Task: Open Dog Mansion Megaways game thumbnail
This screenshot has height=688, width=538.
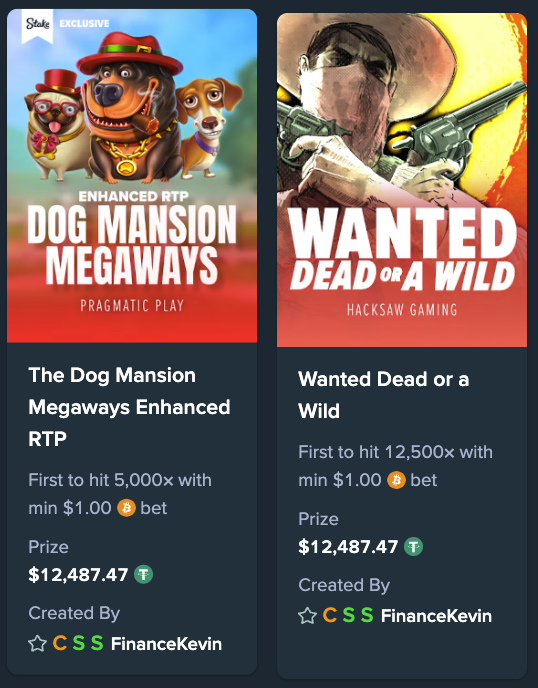Action: [132, 176]
